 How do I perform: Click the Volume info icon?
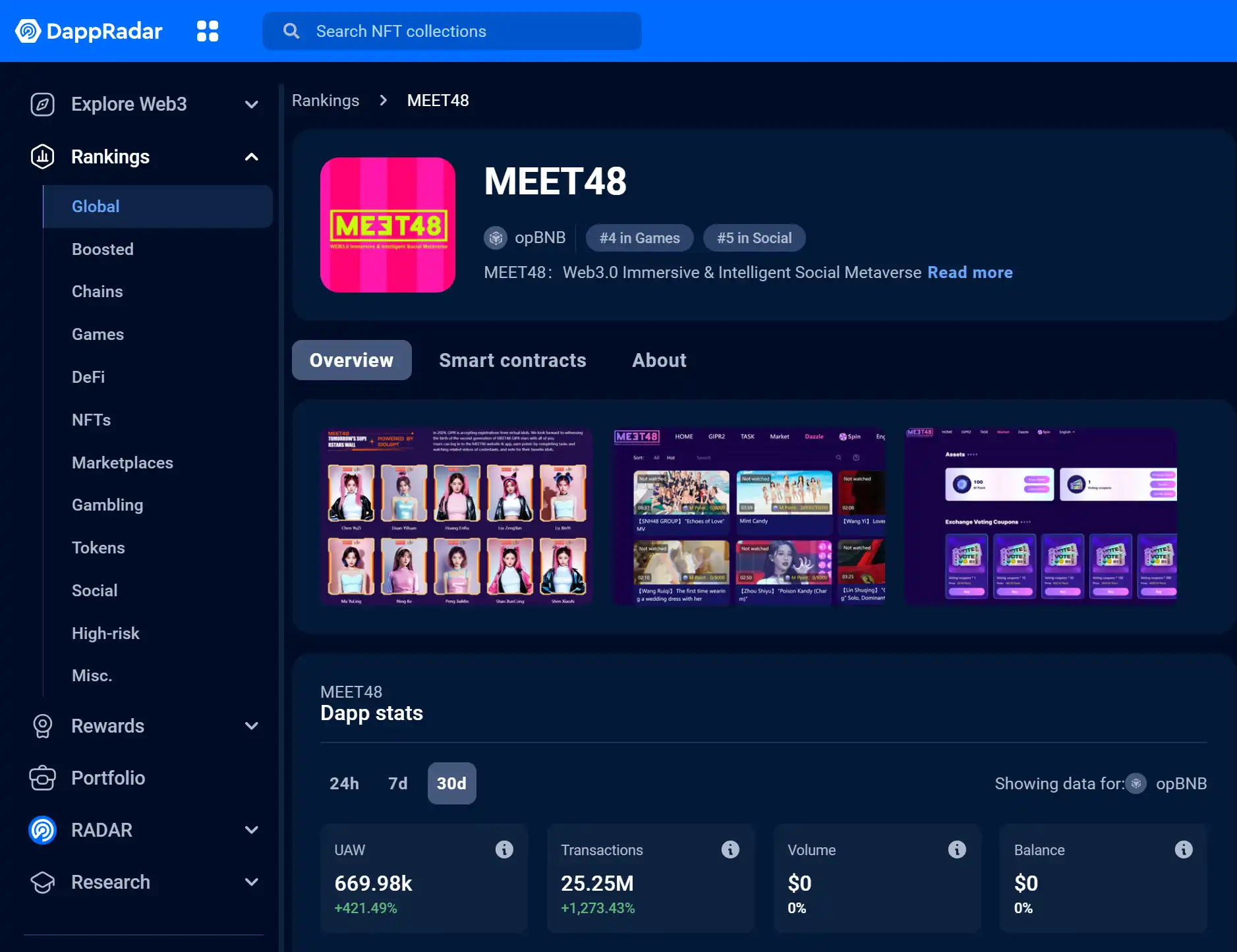(957, 850)
